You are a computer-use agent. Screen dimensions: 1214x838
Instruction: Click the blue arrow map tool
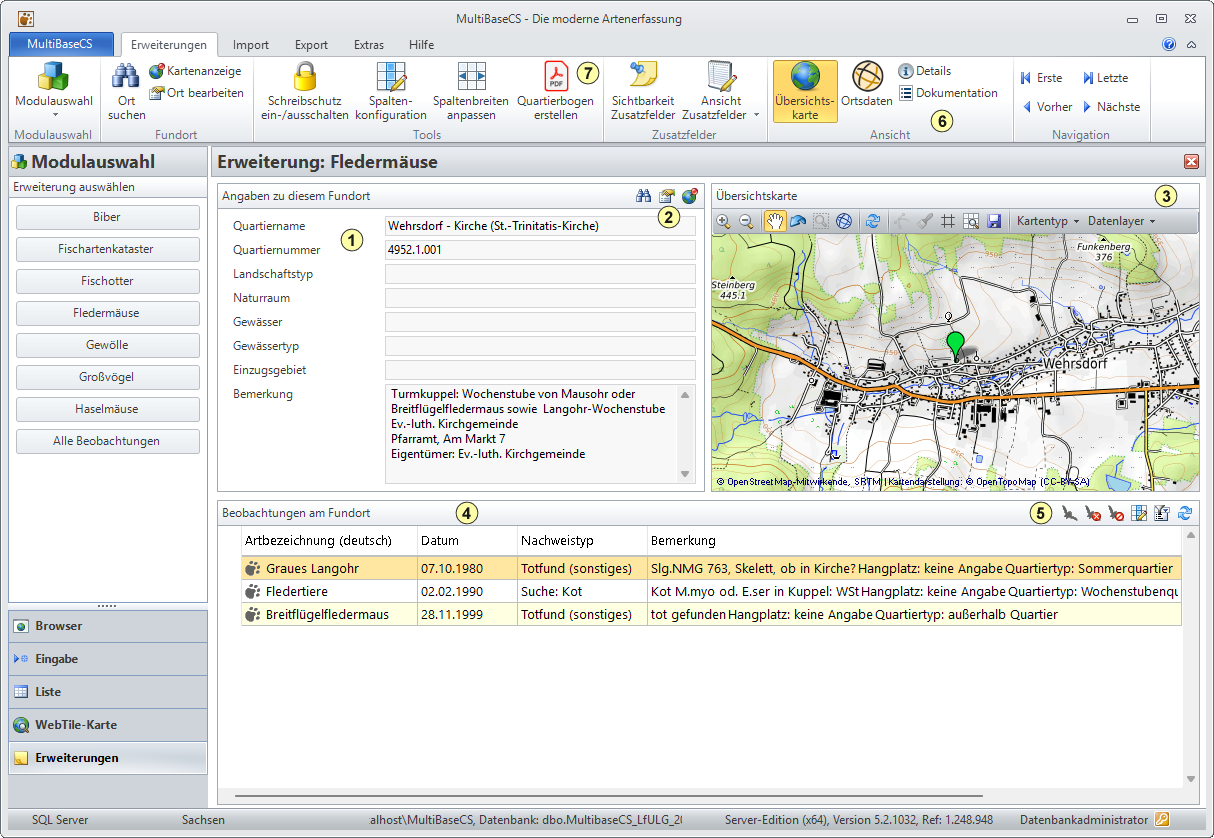pos(798,221)
